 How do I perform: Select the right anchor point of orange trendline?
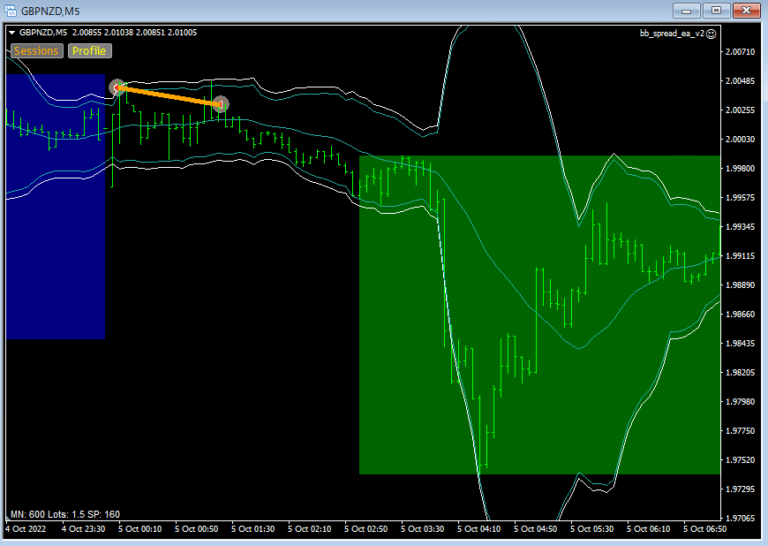pos(221,103)
